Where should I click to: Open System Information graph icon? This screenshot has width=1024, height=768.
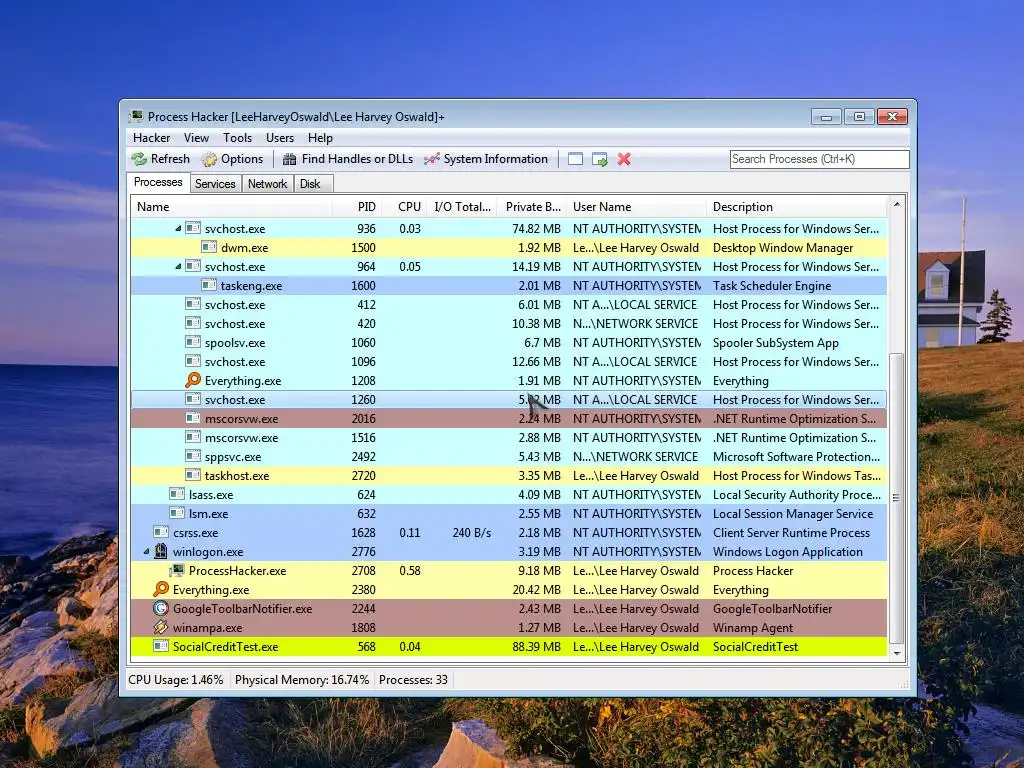[432, 159]
